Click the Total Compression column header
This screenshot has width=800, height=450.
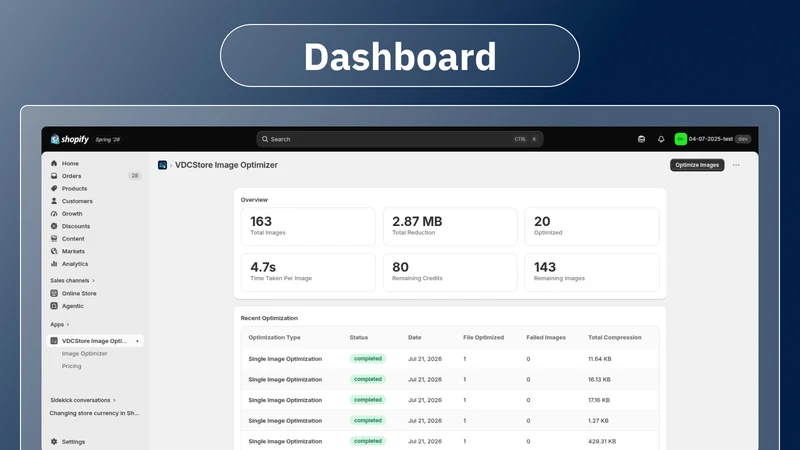(x=615, y=337)
